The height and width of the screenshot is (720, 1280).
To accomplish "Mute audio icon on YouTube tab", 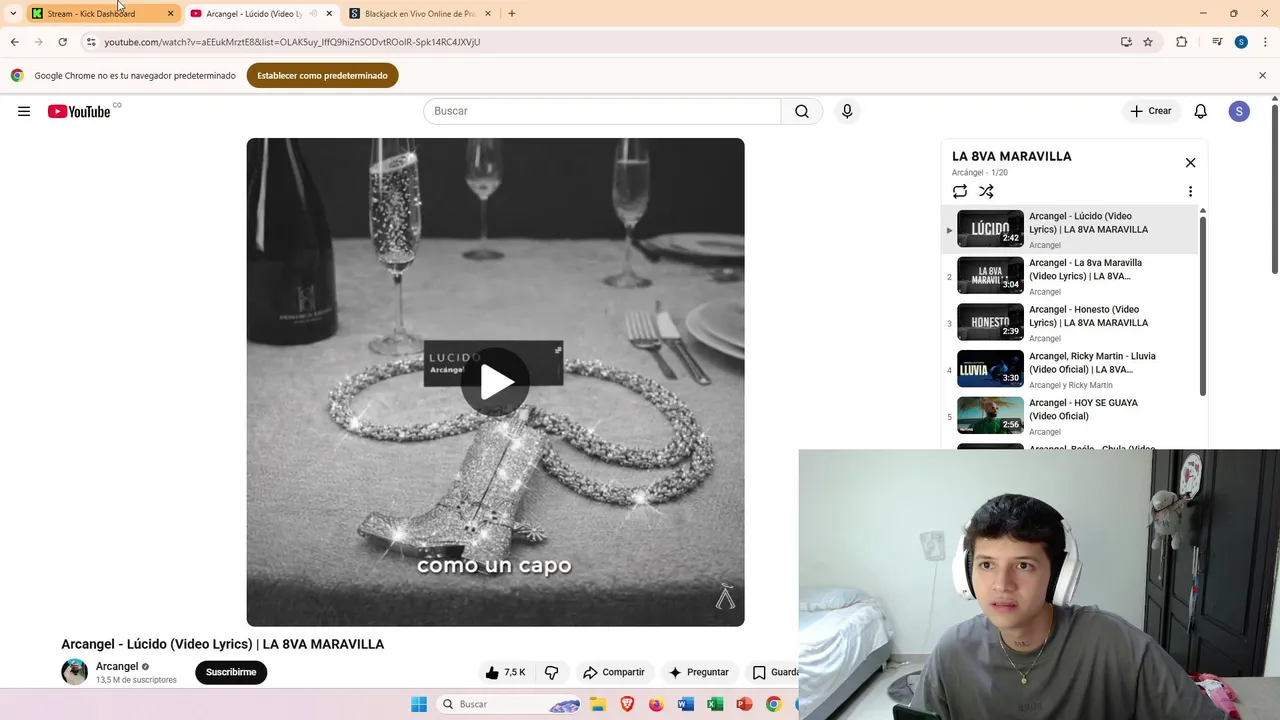I will coord(313,14).
